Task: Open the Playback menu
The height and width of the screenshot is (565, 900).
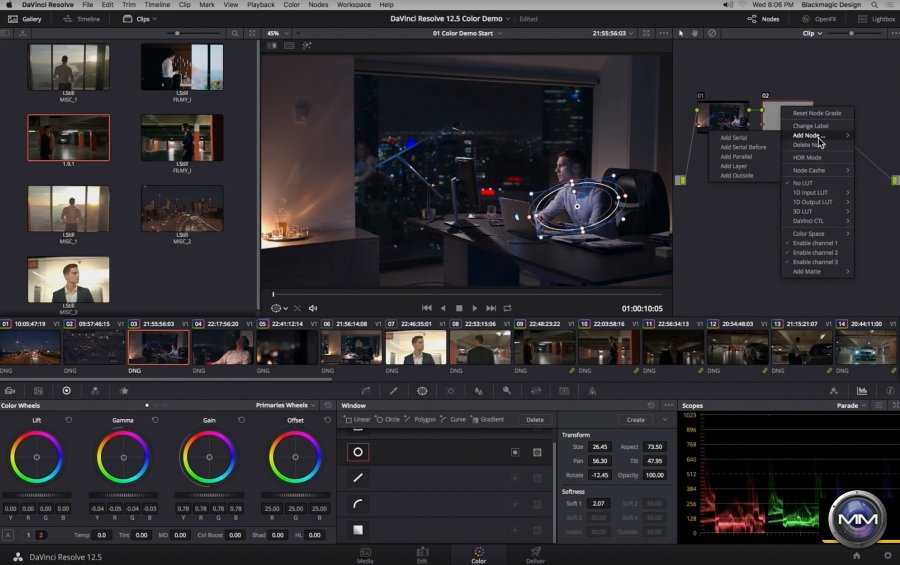Action: [261, 5]
